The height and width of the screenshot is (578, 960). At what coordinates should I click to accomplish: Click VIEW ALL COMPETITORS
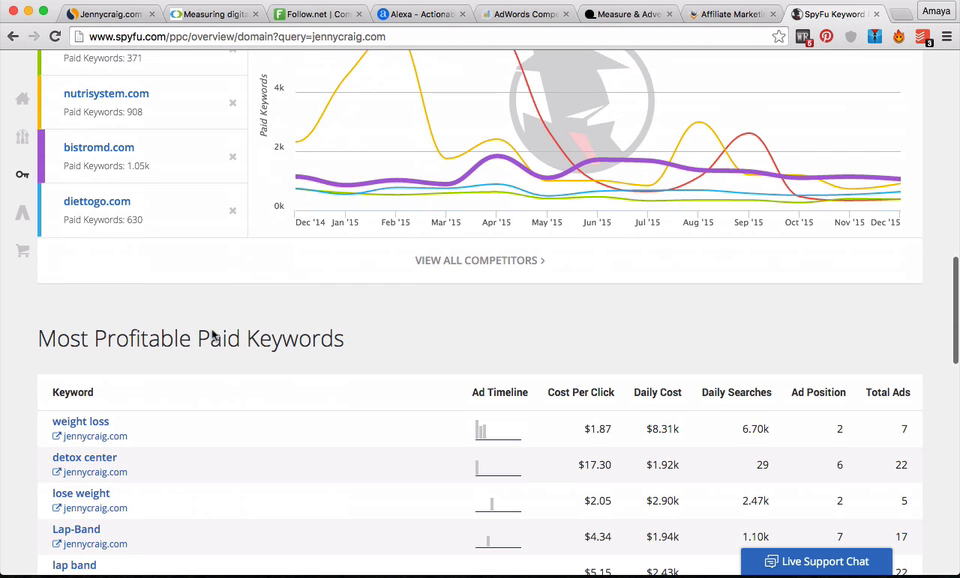(x=479, y=260)
